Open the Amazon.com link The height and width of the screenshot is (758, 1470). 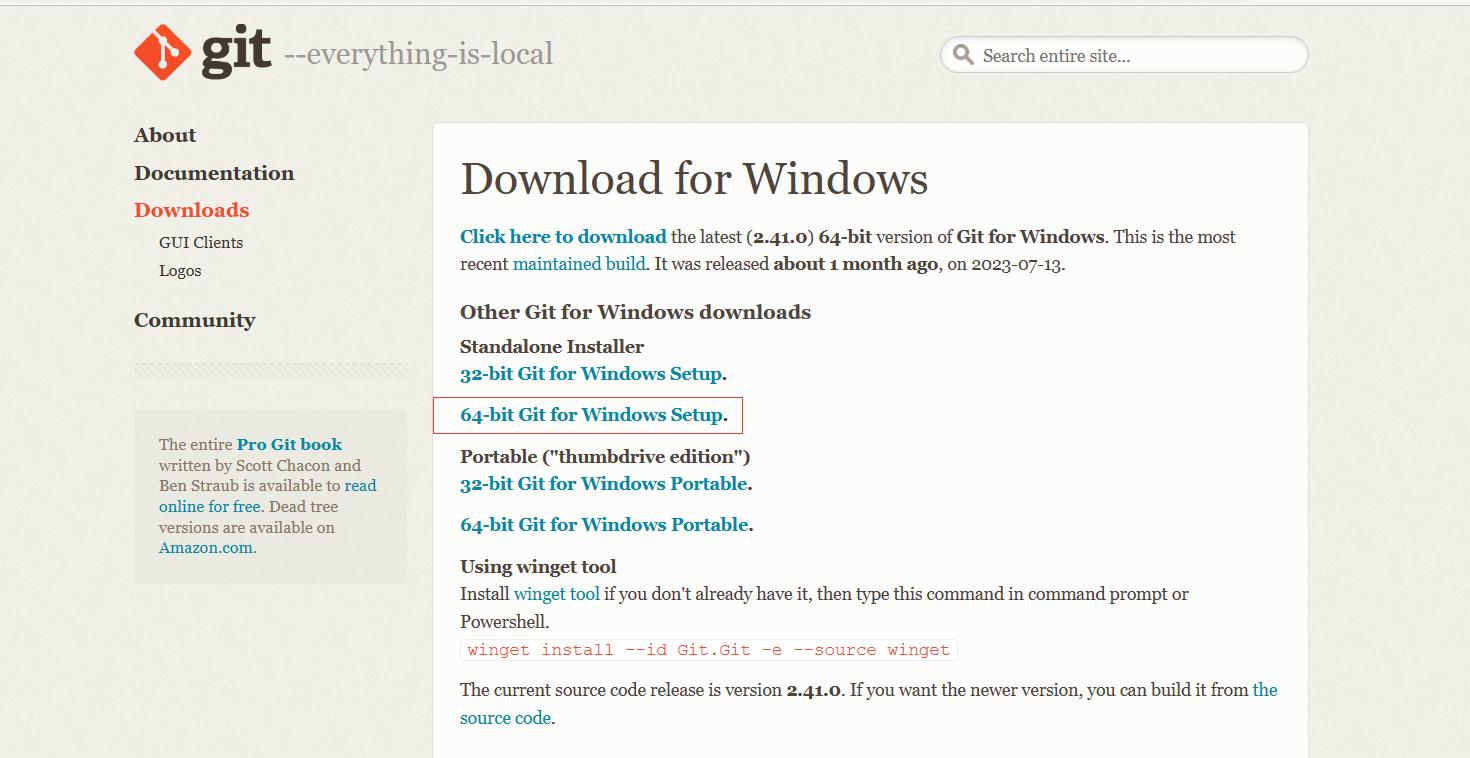point(206,548)
